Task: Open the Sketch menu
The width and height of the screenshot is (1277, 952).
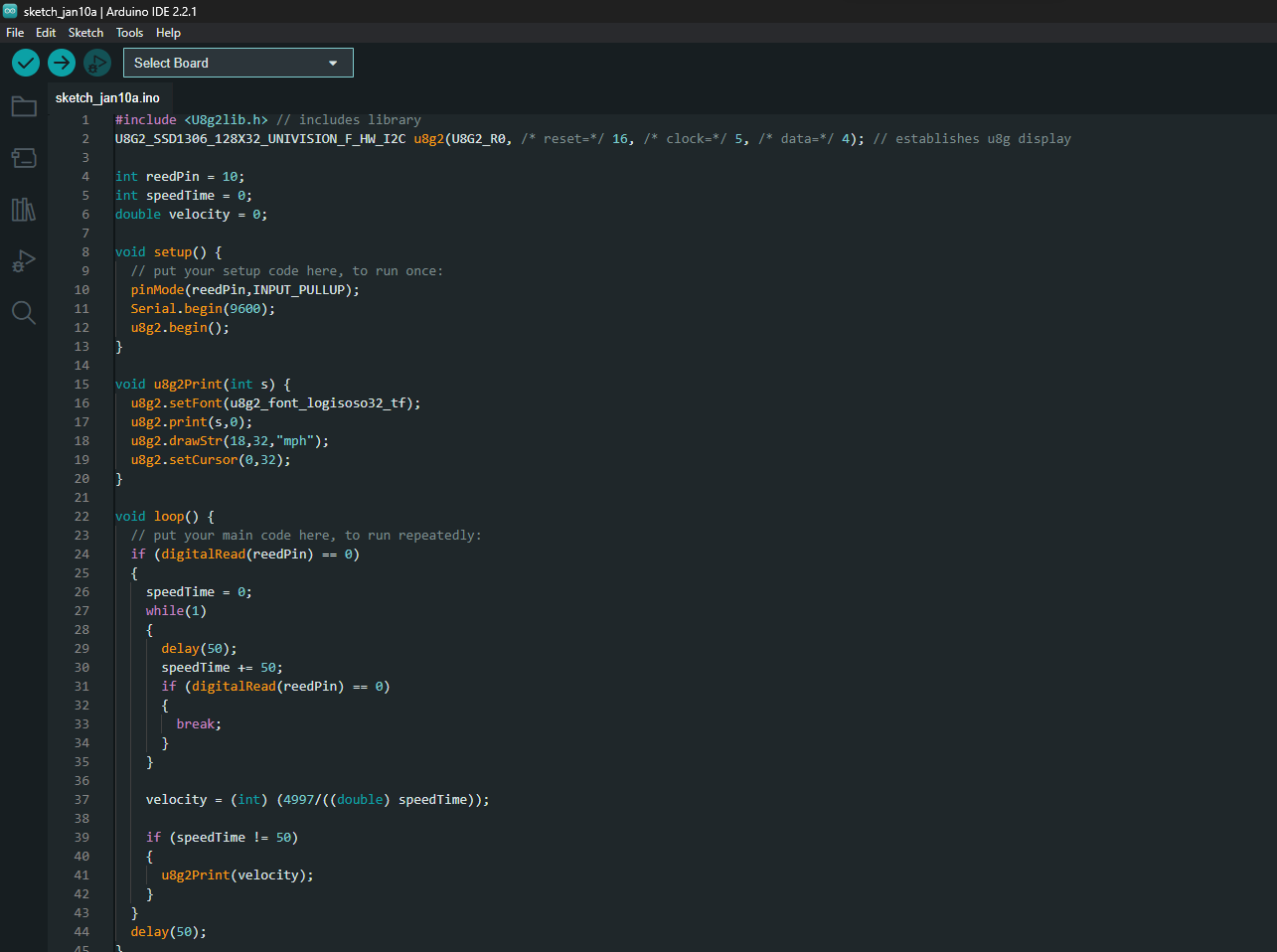Action: [x=85, y=33]
